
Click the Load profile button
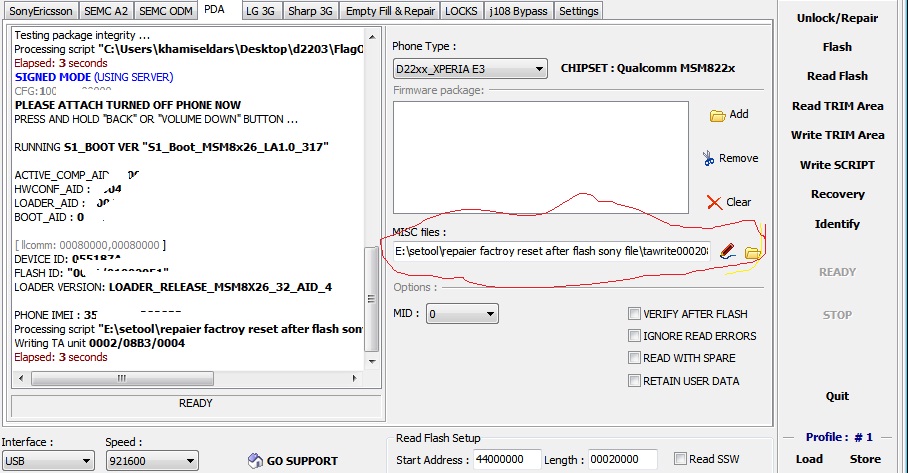click(809, 459)
